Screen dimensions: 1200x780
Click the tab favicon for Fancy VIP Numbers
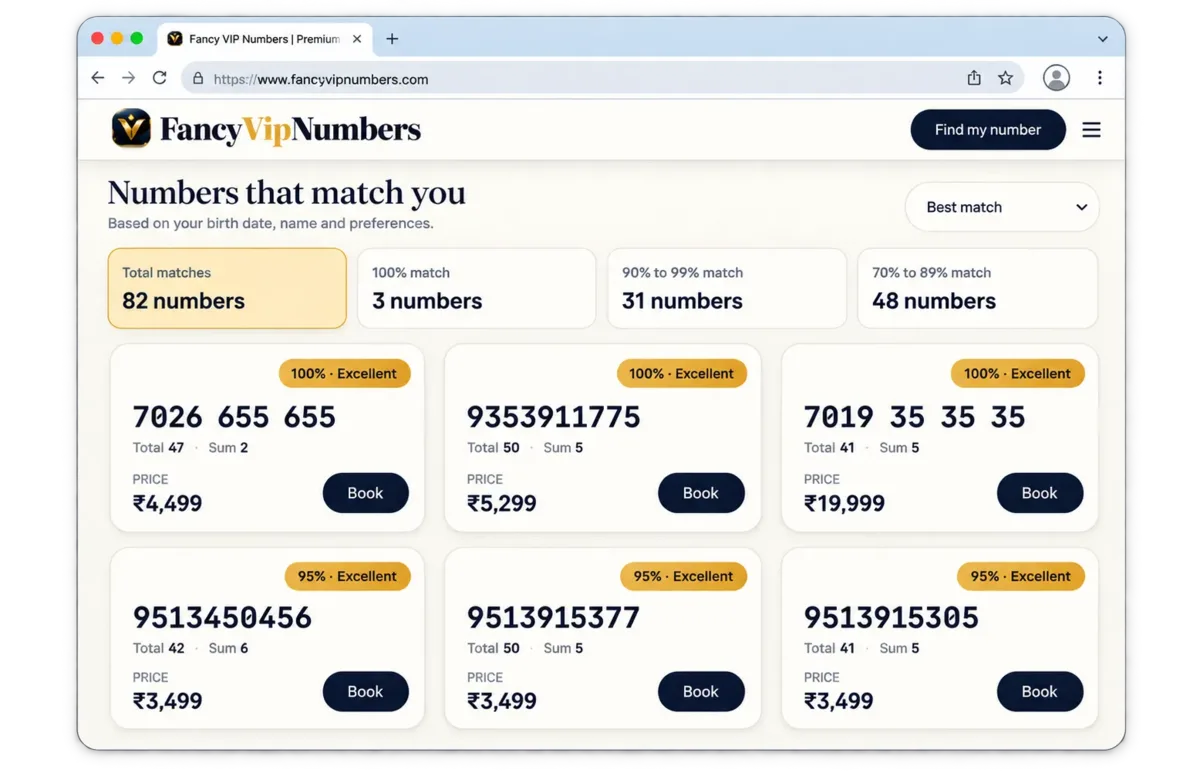(175, 39)
